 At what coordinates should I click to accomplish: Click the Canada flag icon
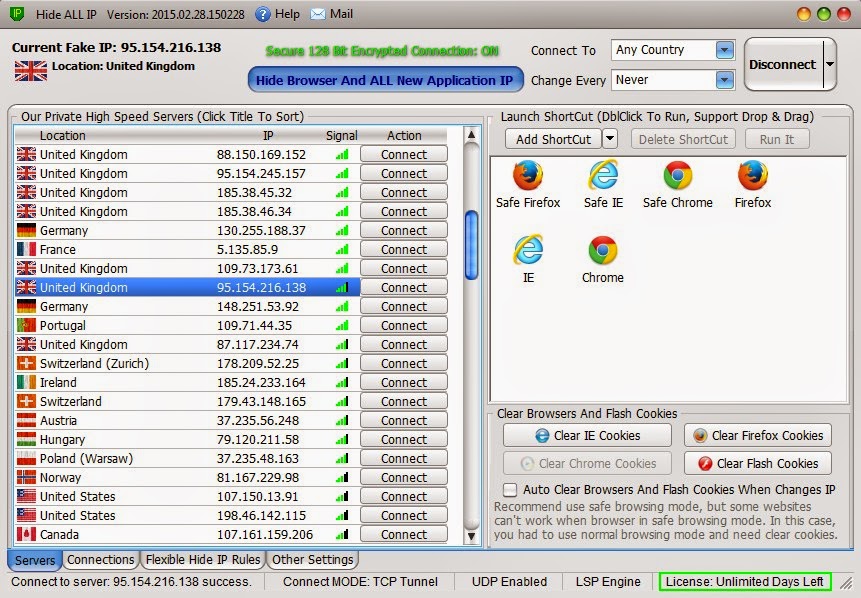(26, 534)
